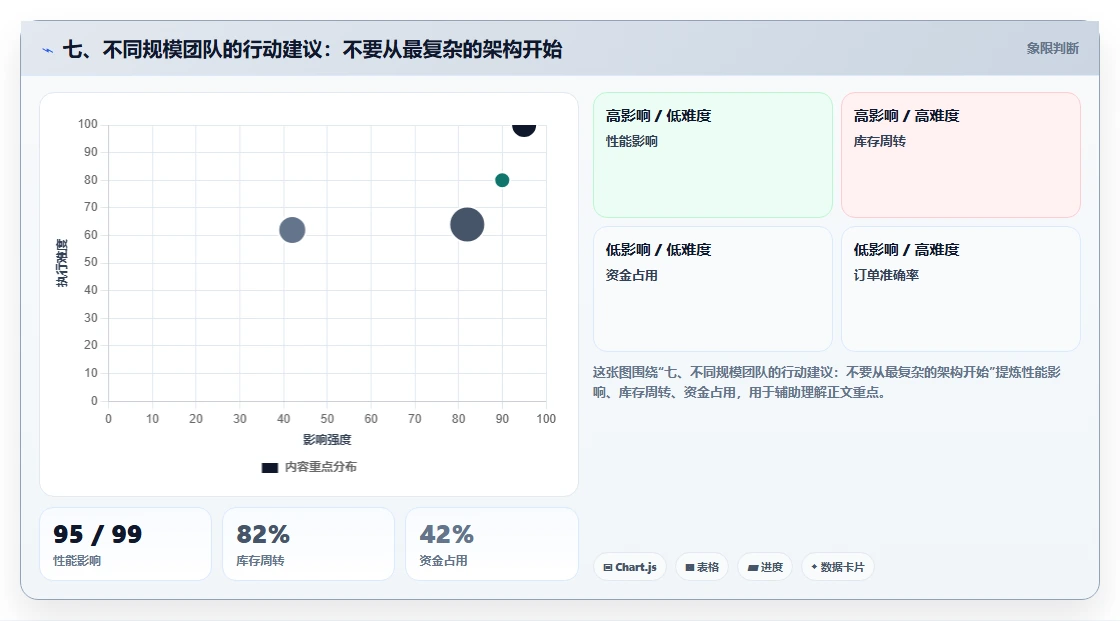Click the Chart.js tag chip
The image size is (1120, 621).
pyautogui.click(x=630, y=567)
